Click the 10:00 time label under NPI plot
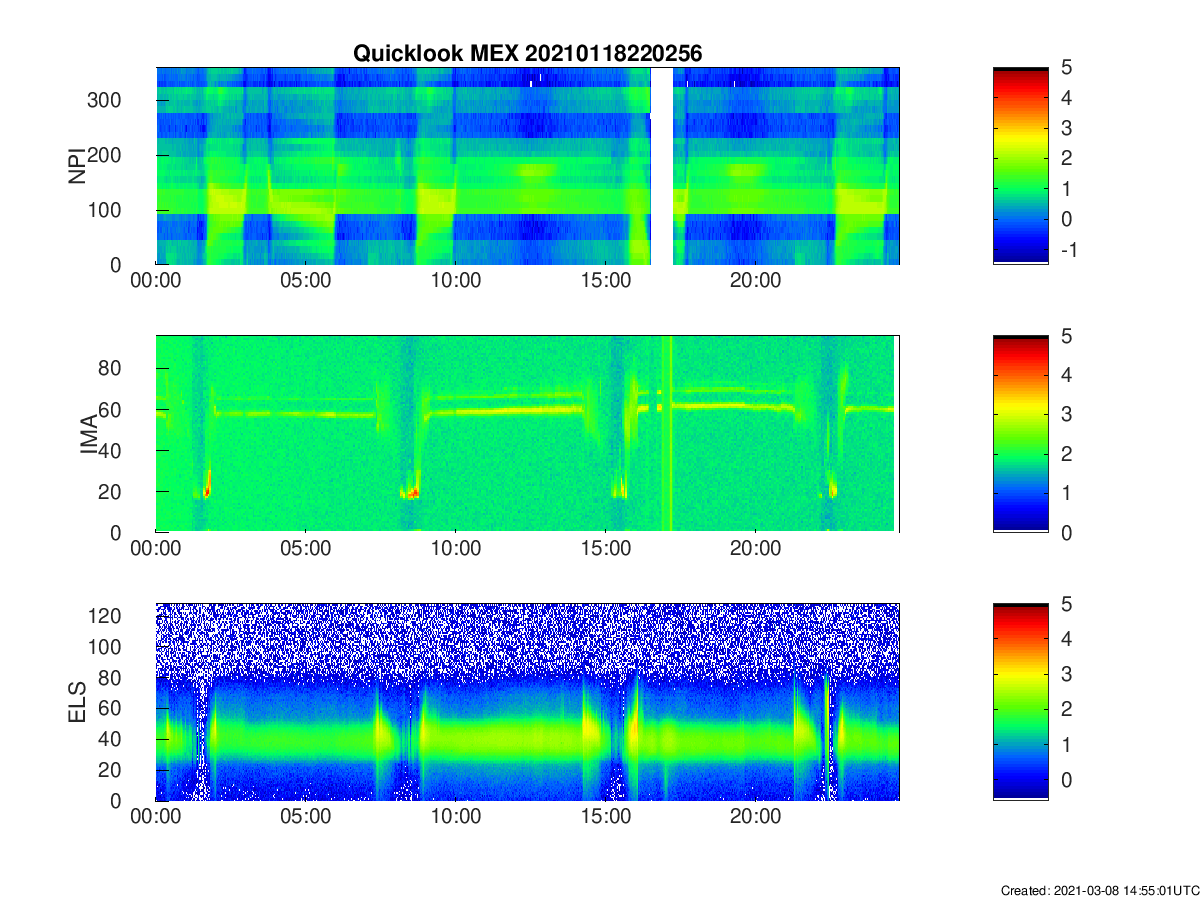This screenshot has width=1200, height=900. coord(456,282)
